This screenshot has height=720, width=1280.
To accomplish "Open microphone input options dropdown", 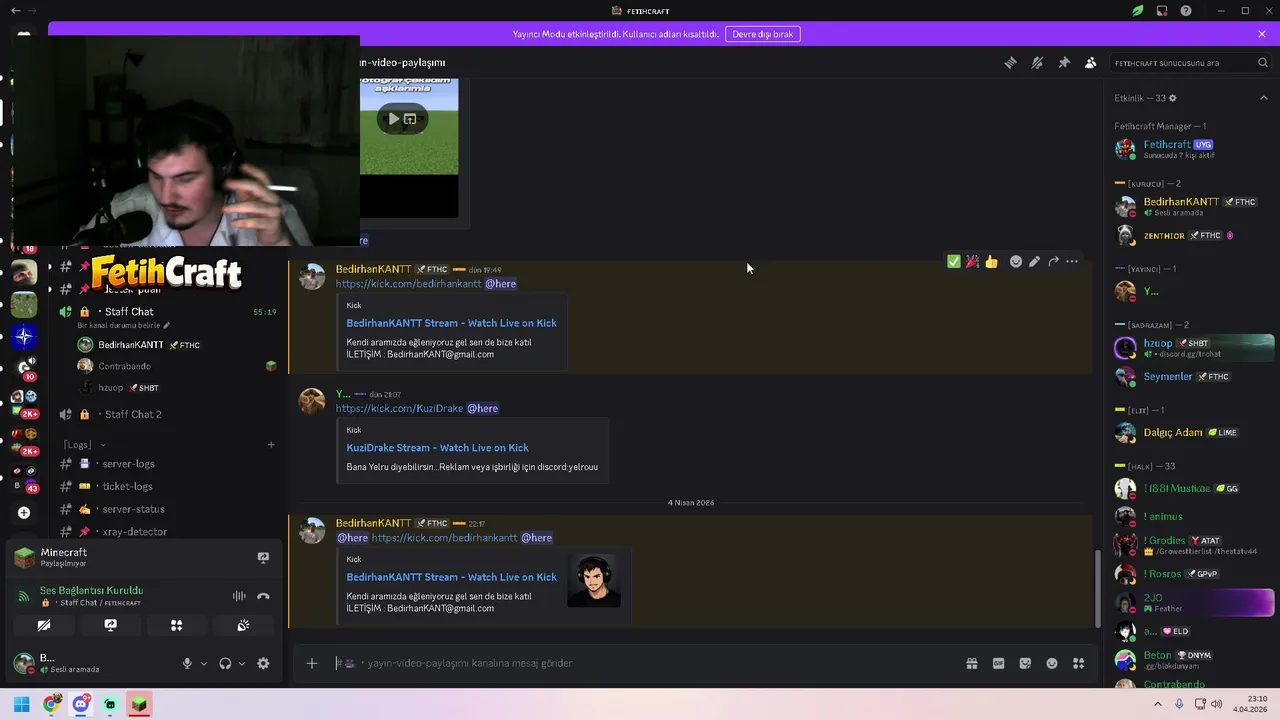I will [204, 663].
